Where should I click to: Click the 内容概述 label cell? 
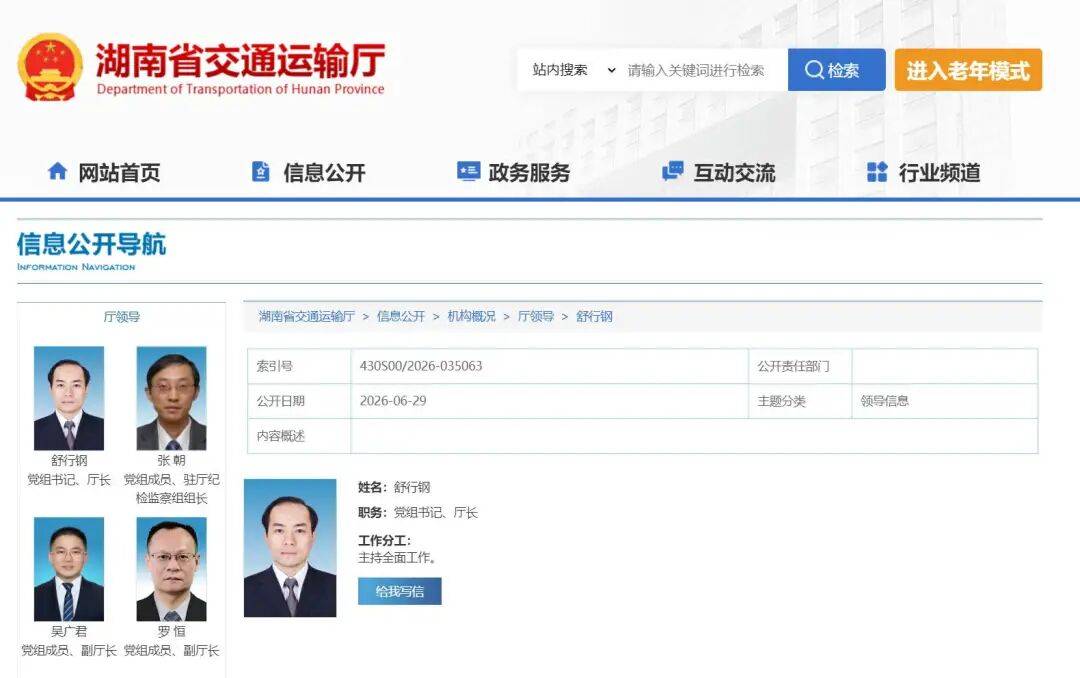point(299,436)
